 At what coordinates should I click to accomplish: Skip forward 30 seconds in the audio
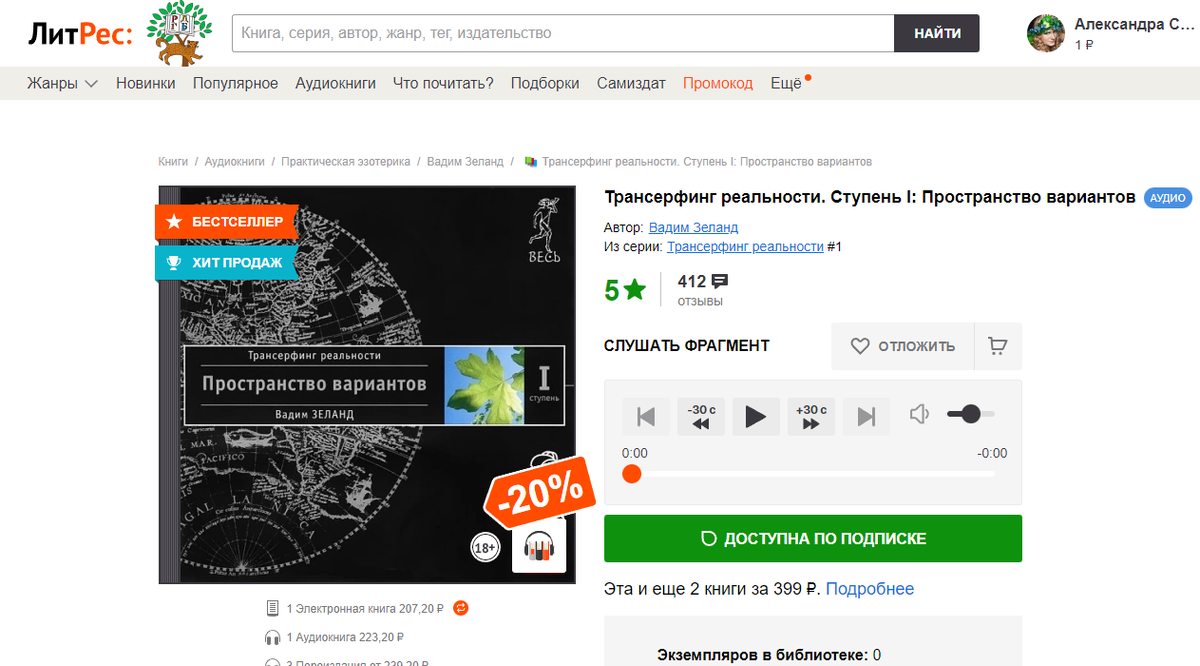(811, 416)
